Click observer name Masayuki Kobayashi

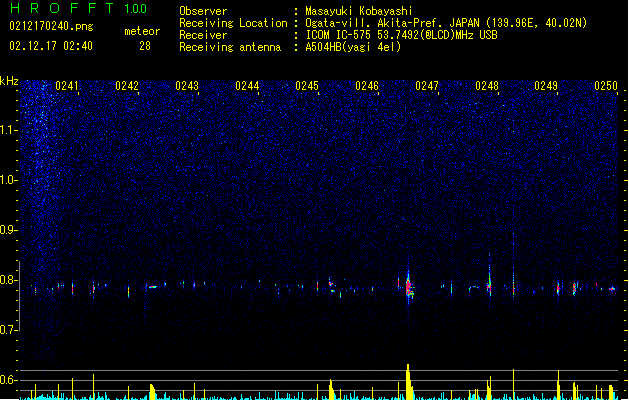(359, 11)
